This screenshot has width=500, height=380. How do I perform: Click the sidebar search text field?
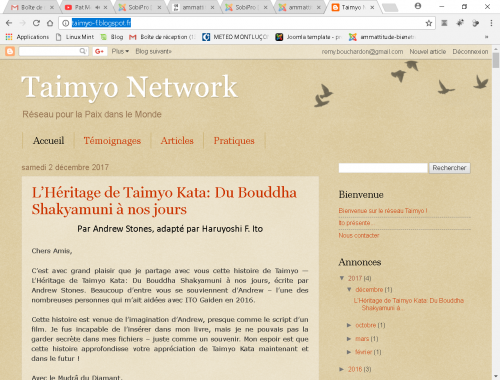pos(383,168)
